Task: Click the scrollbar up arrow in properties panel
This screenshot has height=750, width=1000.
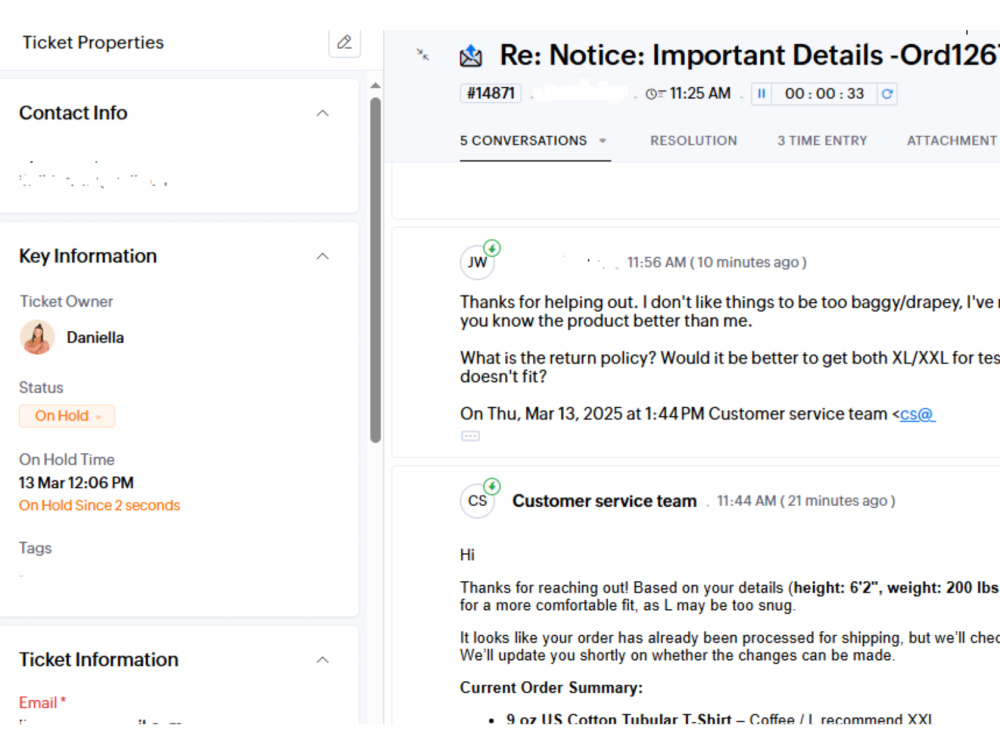Action: [x=376, y=85]
